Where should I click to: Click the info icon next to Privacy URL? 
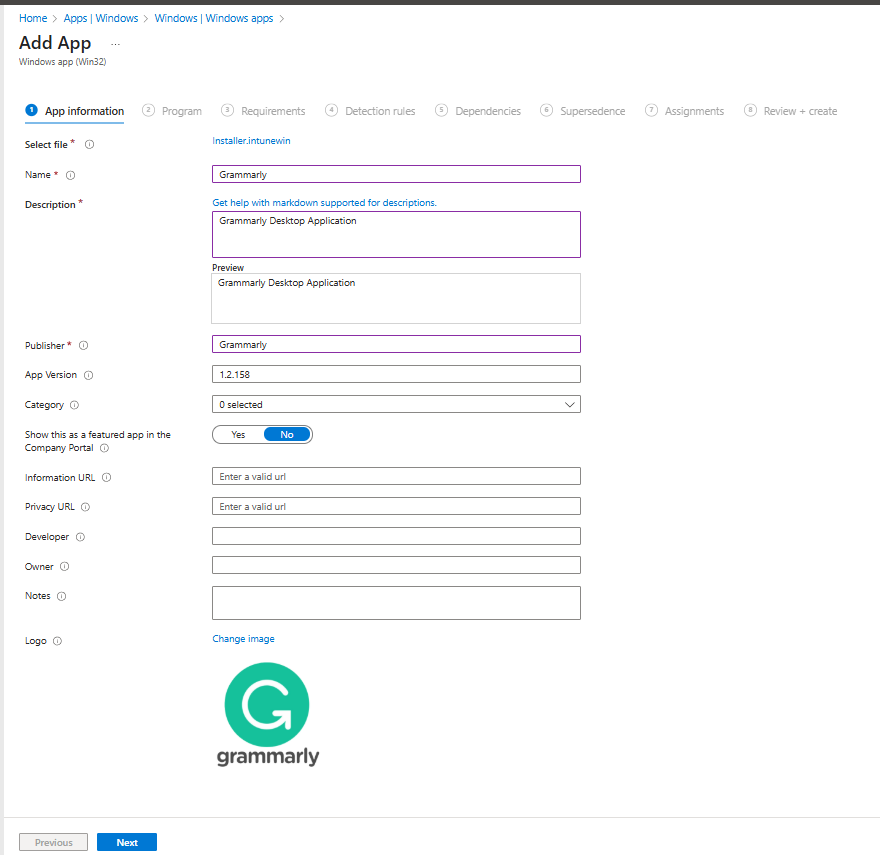click(x=85, y=507)
